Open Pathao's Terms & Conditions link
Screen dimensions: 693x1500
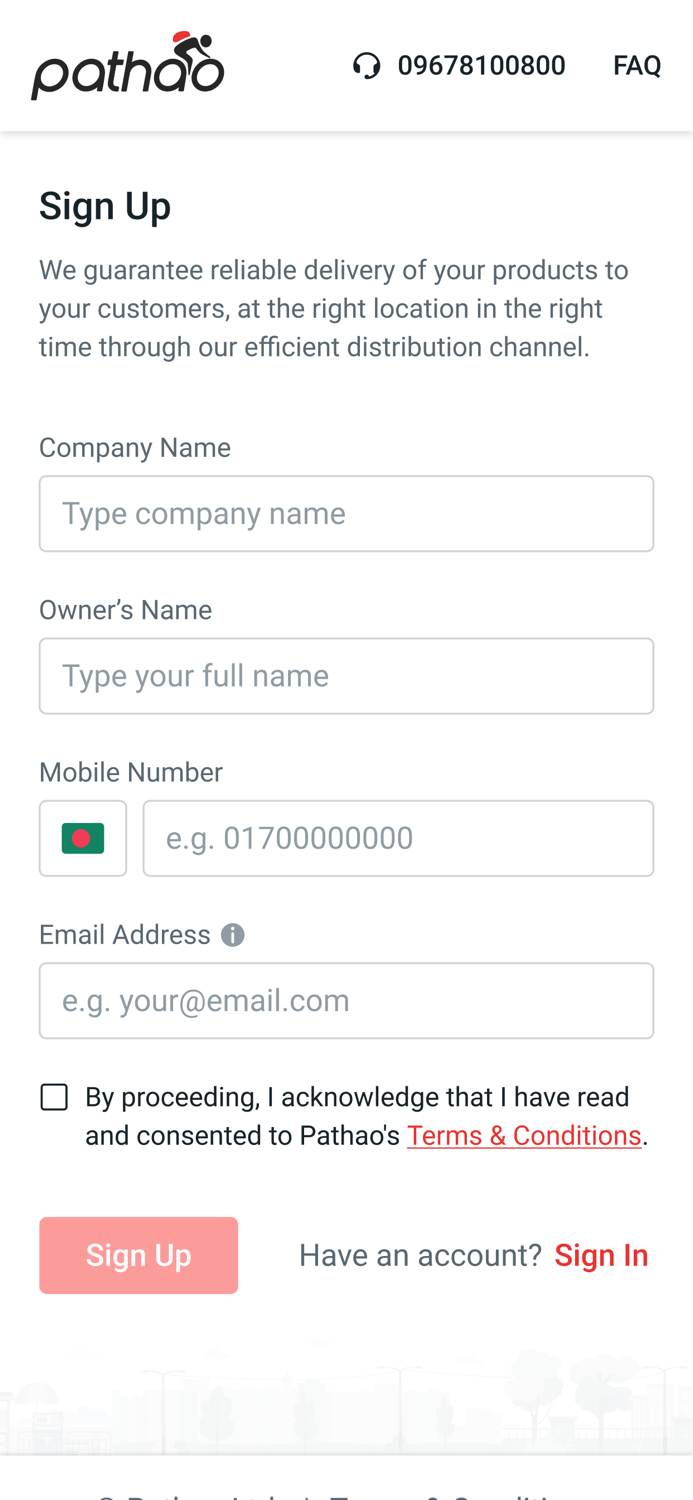(x=524, y=1135)
